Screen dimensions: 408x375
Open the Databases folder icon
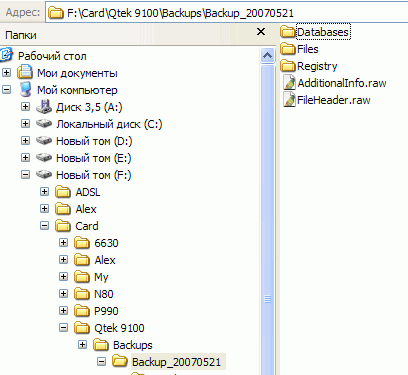click(x=288, y=32)
